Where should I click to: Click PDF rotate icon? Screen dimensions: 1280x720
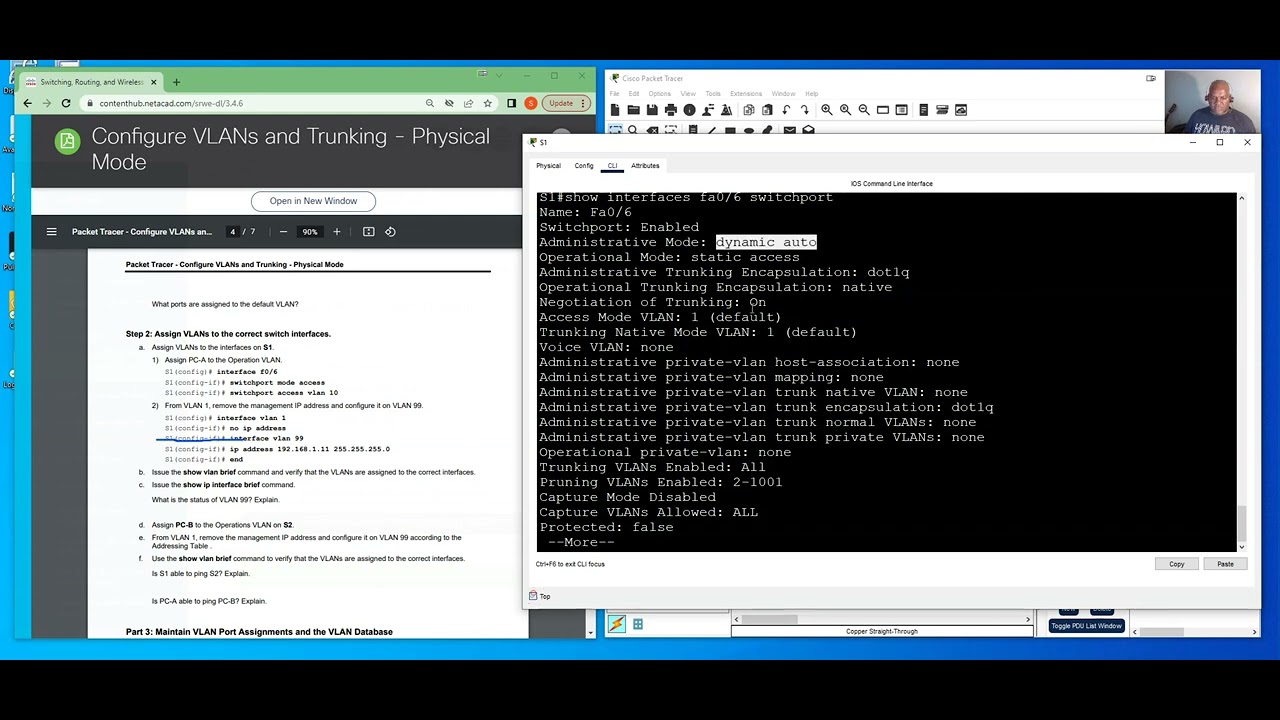(x=390, y=232)
